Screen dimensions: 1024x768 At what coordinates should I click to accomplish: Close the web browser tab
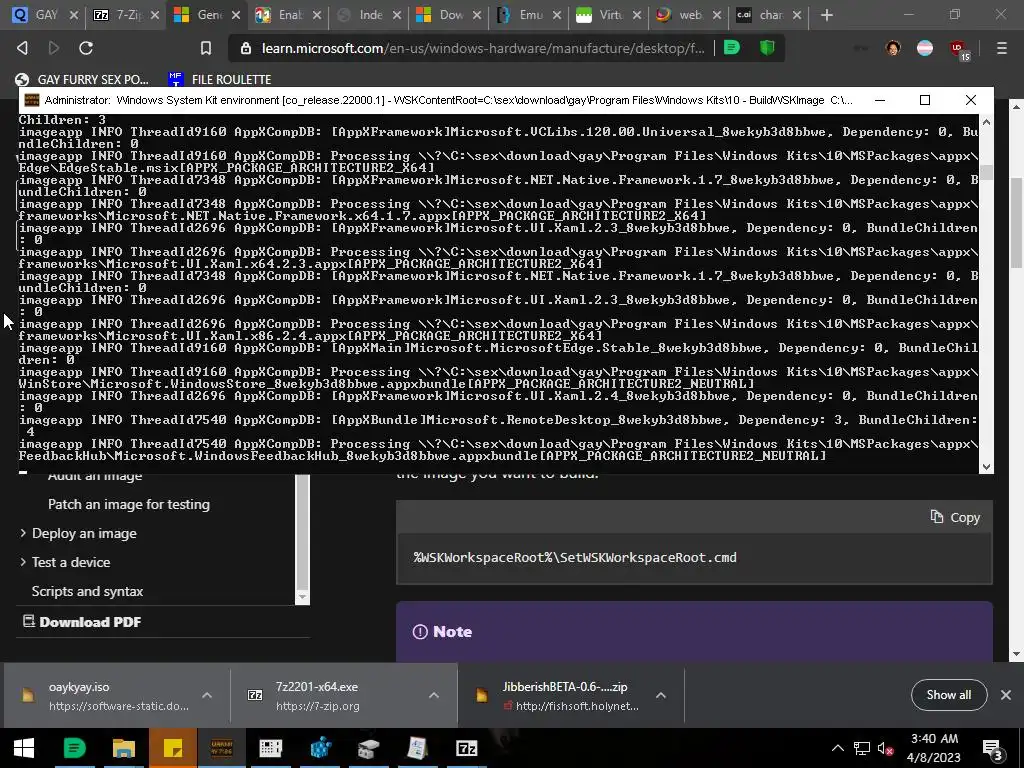[716, 15]
